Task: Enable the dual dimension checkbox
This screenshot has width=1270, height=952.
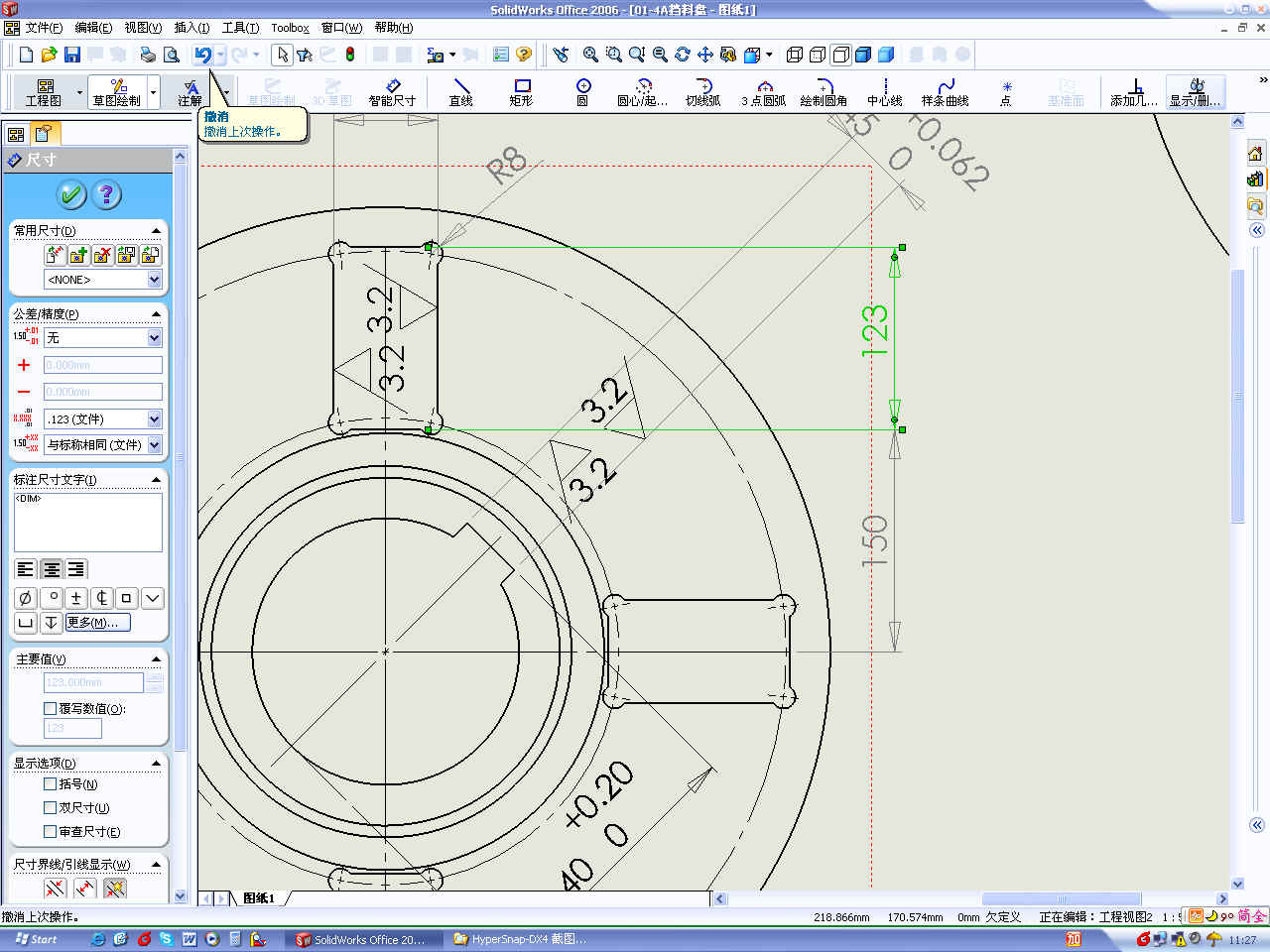Action: [51, 807]
